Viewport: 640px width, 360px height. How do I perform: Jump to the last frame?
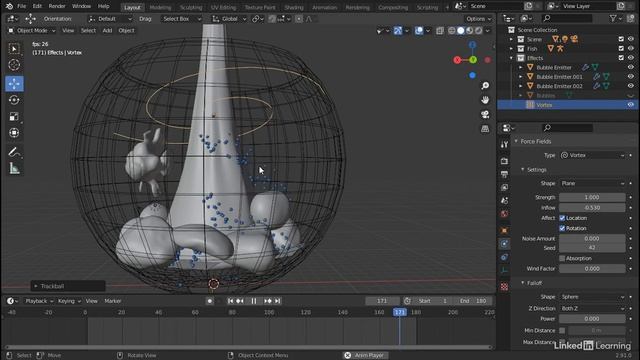click(x=278, y=301)
